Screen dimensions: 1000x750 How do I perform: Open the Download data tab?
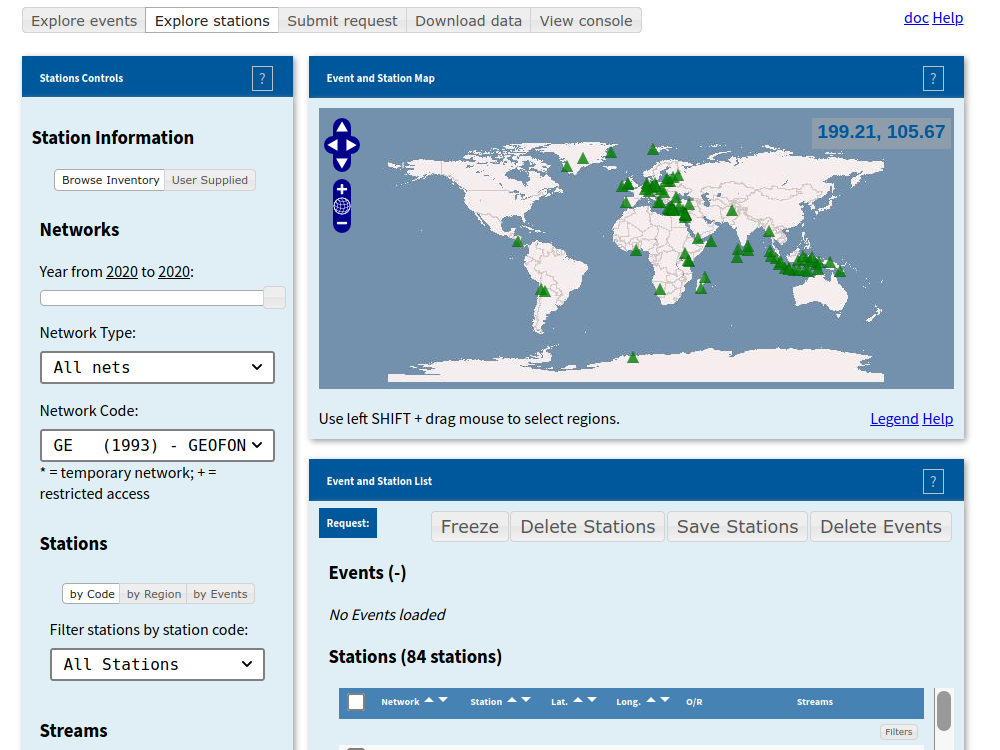tap(468, 21)
